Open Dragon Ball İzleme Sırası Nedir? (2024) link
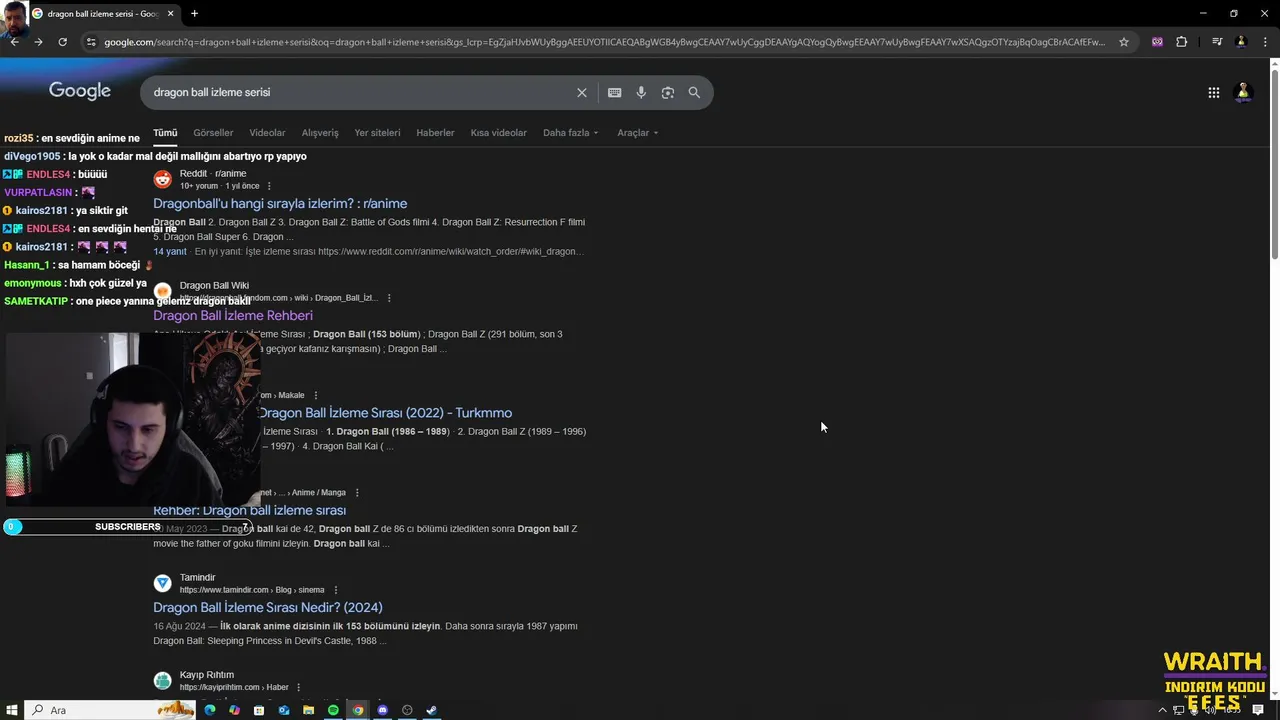The width and height of the screenshot is (1280, 720). 268,607
